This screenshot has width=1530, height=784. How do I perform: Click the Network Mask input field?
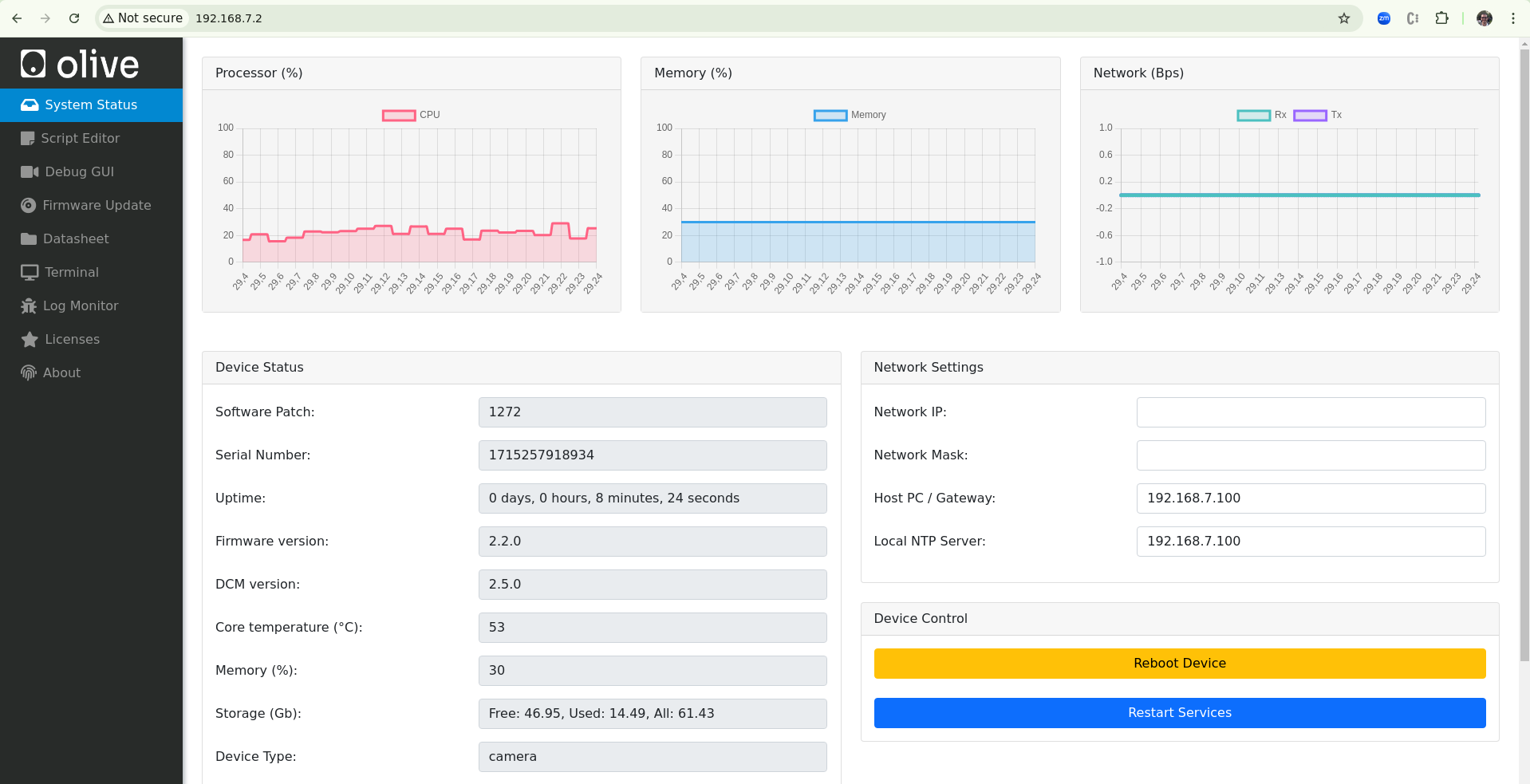pyautogui.click(x=1311, y=455)
